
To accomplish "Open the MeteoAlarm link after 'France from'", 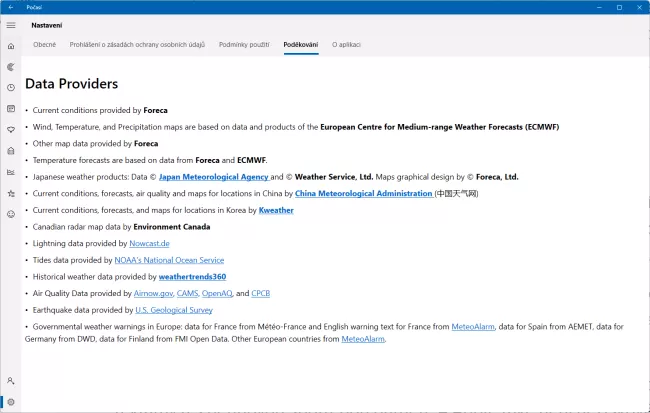I will pyautogui.click(x=473, y=327).
